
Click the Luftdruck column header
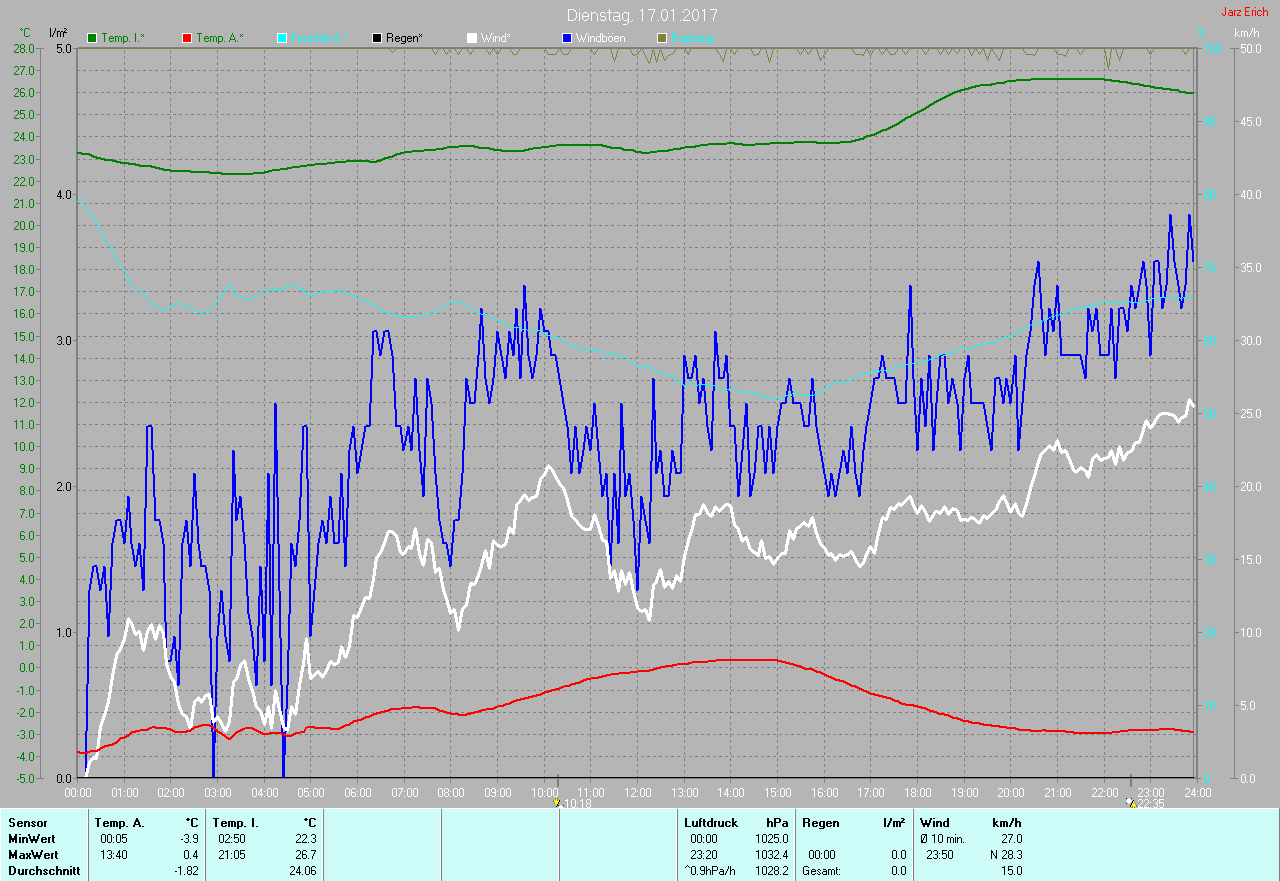click(711, 823)
